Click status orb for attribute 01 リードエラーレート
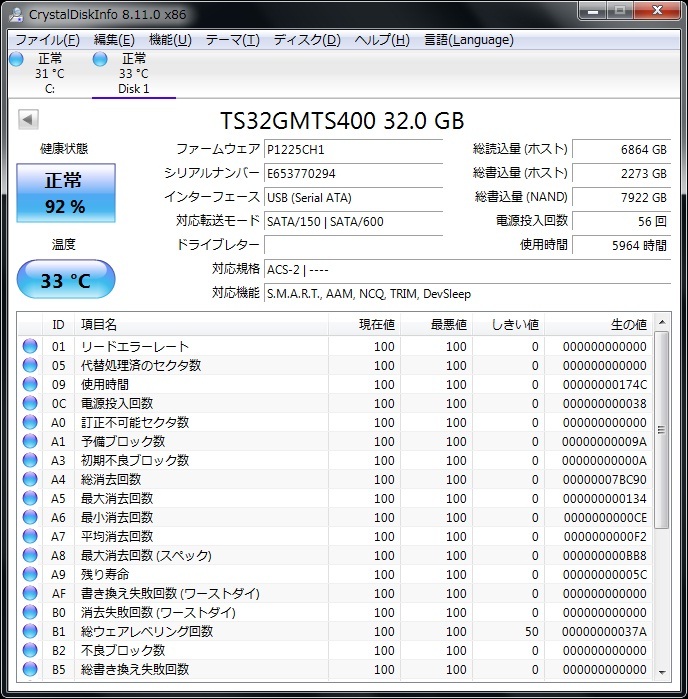Viewport: 688px width, 699px height. (x=30, y=347)
